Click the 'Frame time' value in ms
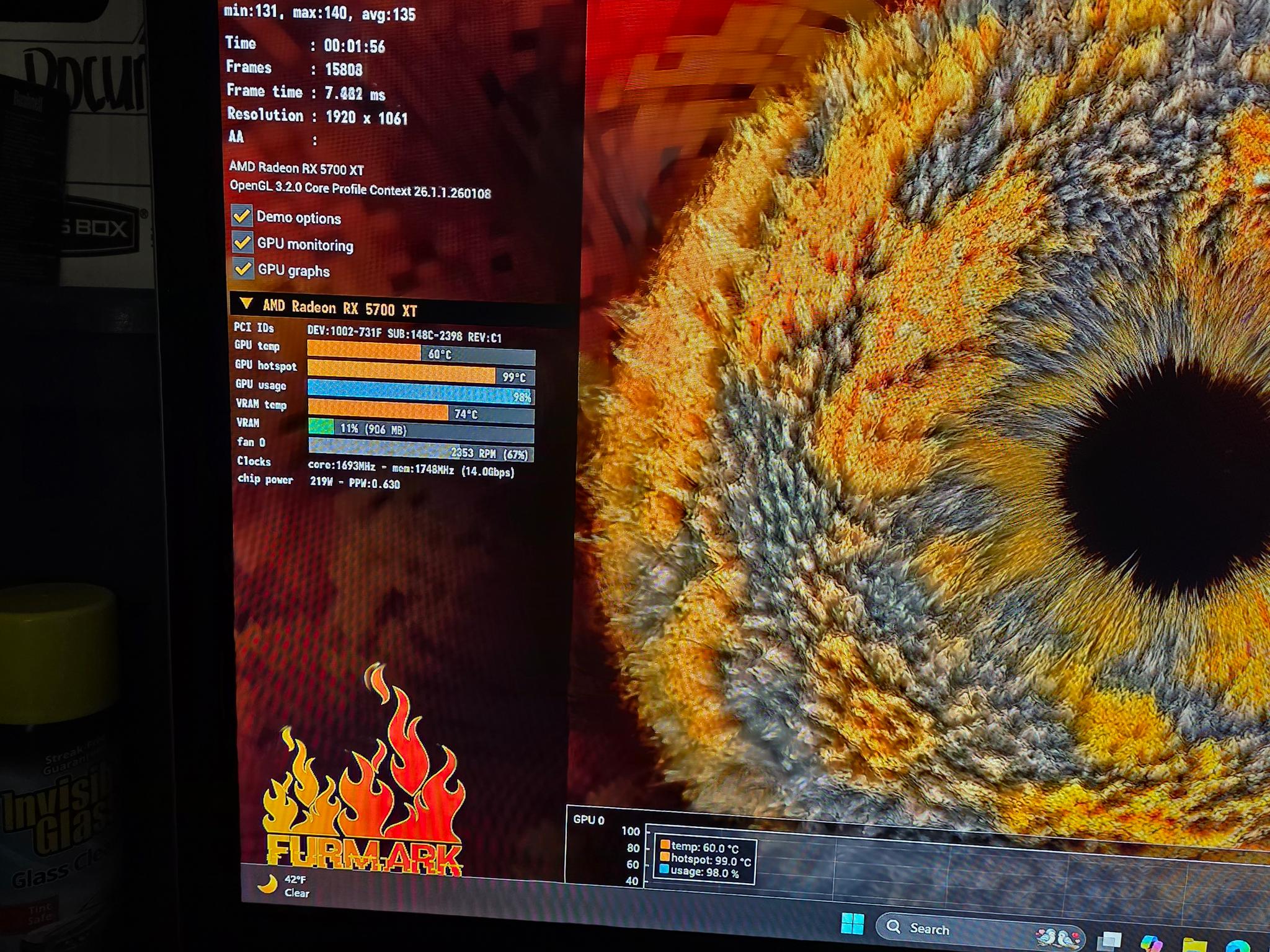Screen dimensions: 1270x952 [x=355, y=94]
